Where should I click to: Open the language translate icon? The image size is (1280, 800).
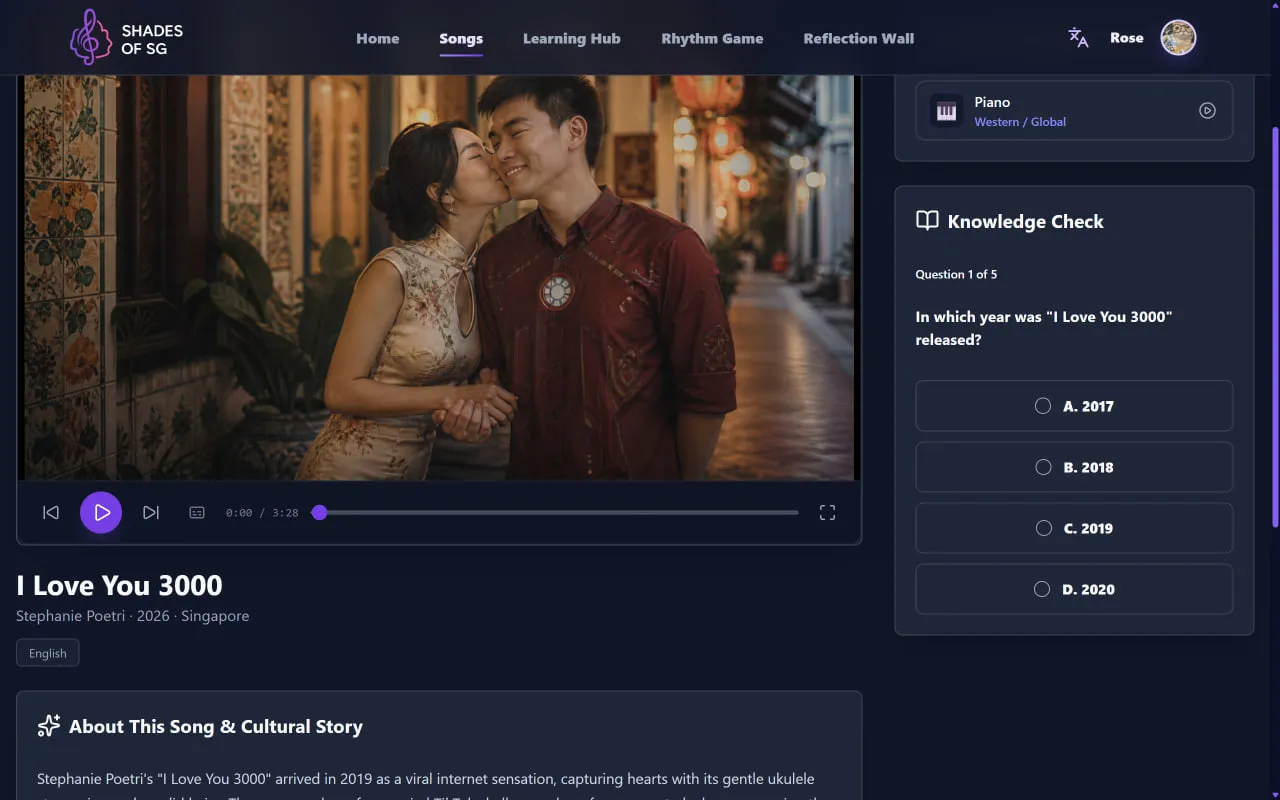(1078, 38)
